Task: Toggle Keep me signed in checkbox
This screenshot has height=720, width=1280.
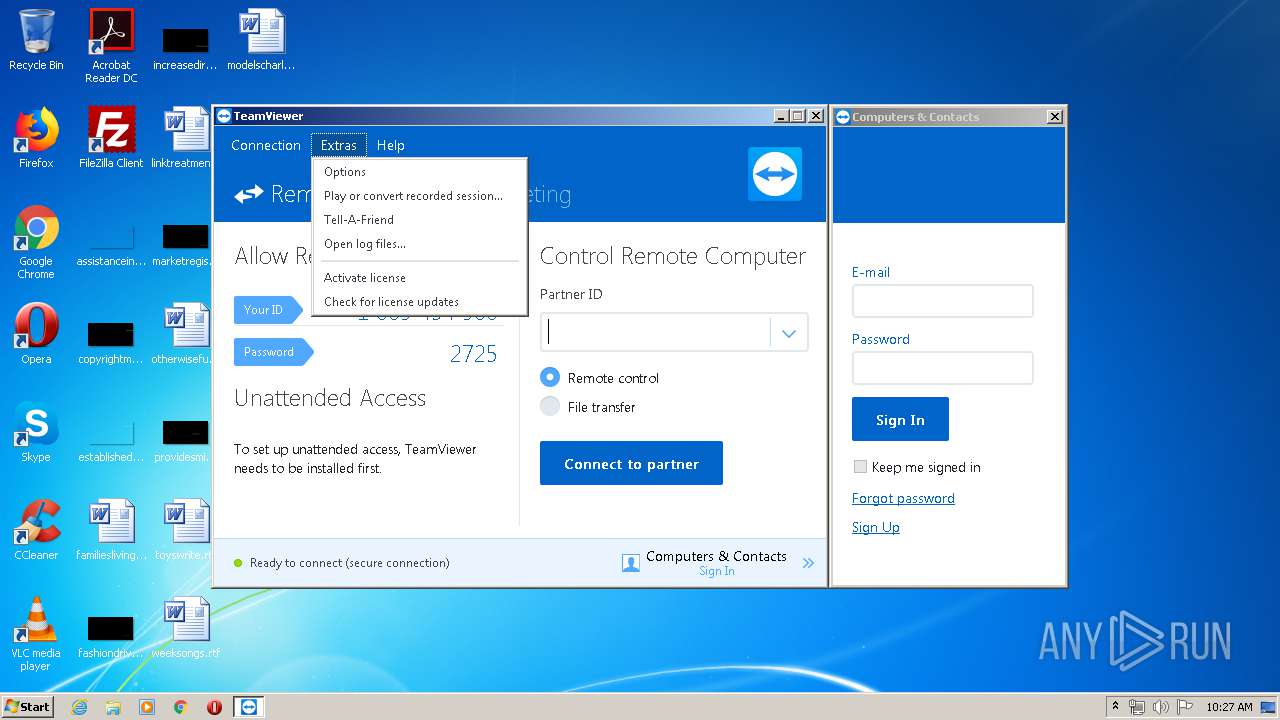Action: tap(860, 467)
